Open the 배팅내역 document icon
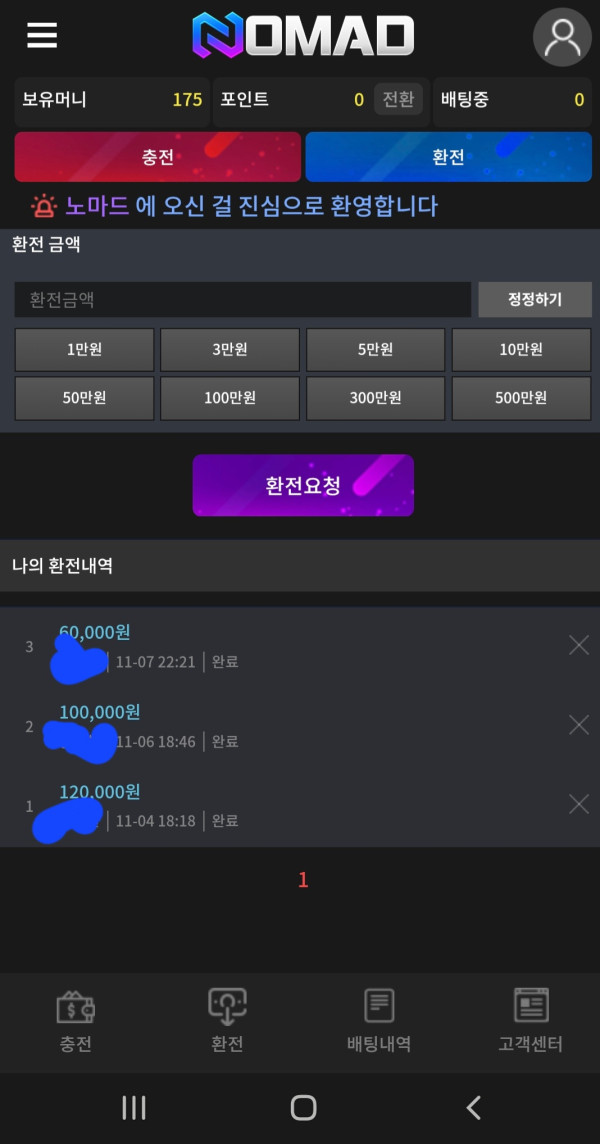This screenshot has height=1144, width=600. point(379,1006)
